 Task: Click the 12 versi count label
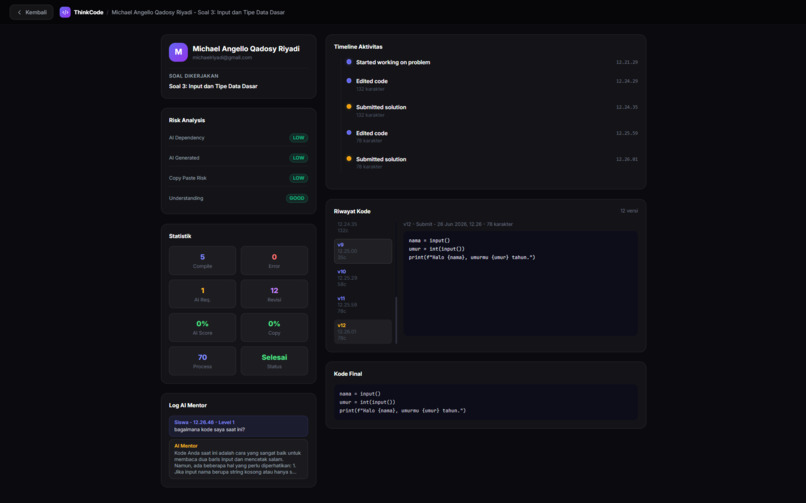click(x=629, y=211)
